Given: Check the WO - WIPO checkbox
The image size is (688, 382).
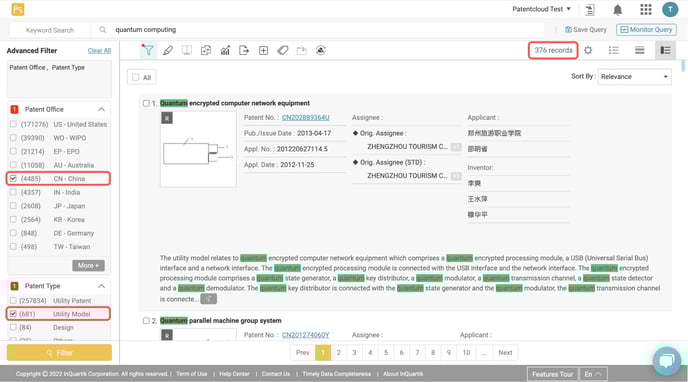Looking at the screenshot, I should [13, 138].
